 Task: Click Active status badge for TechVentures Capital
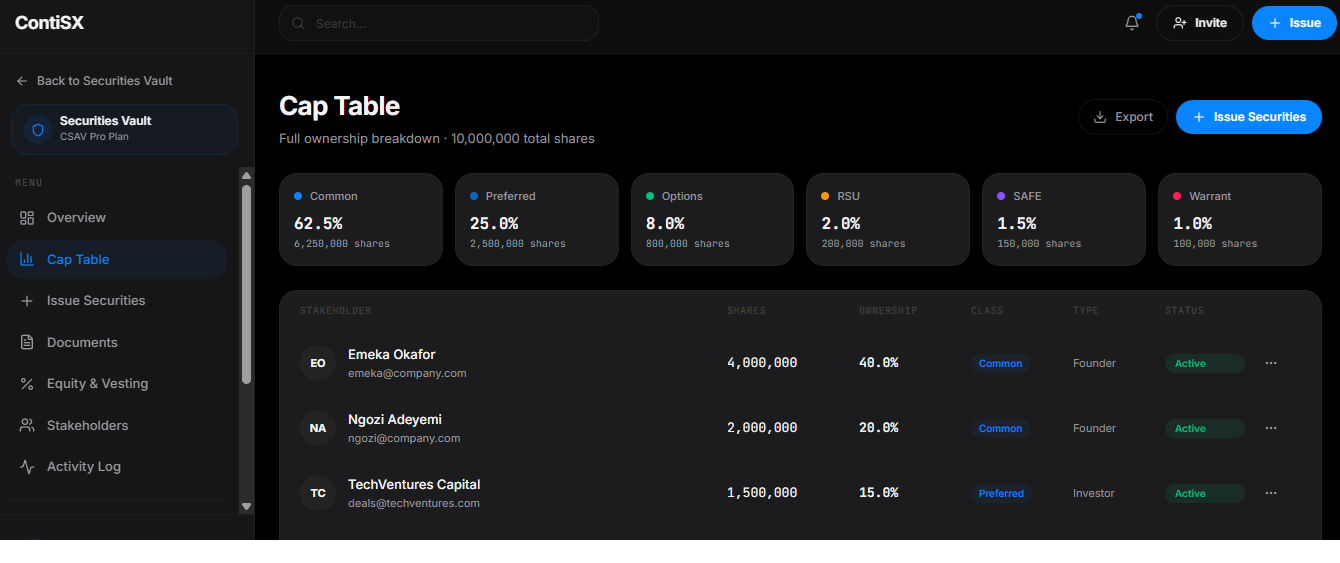coord(1205,493)
